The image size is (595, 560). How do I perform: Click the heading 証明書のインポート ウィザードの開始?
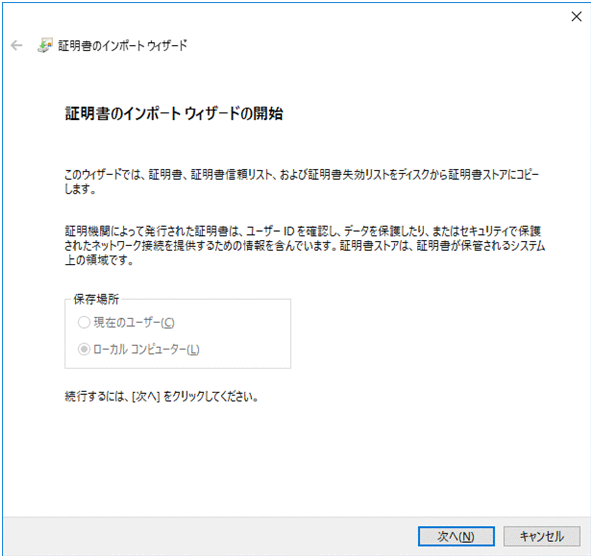click(174, 113)
